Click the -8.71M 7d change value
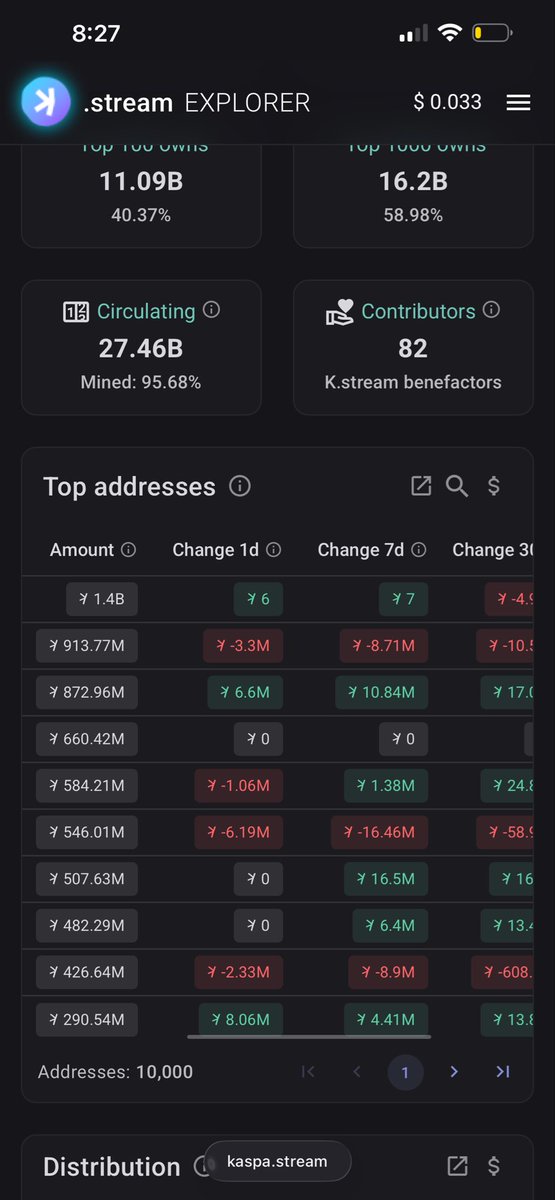 point(384,646)
